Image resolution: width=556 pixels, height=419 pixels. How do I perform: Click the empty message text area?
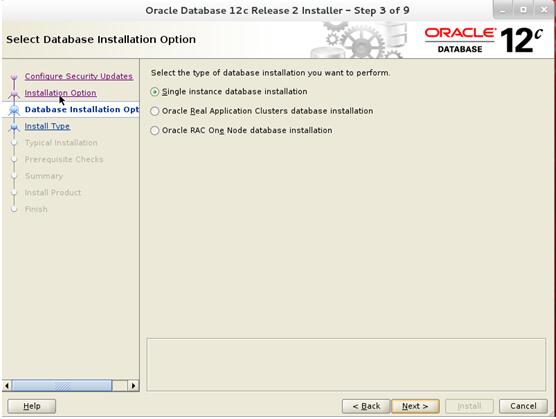(x=346, y=365)
